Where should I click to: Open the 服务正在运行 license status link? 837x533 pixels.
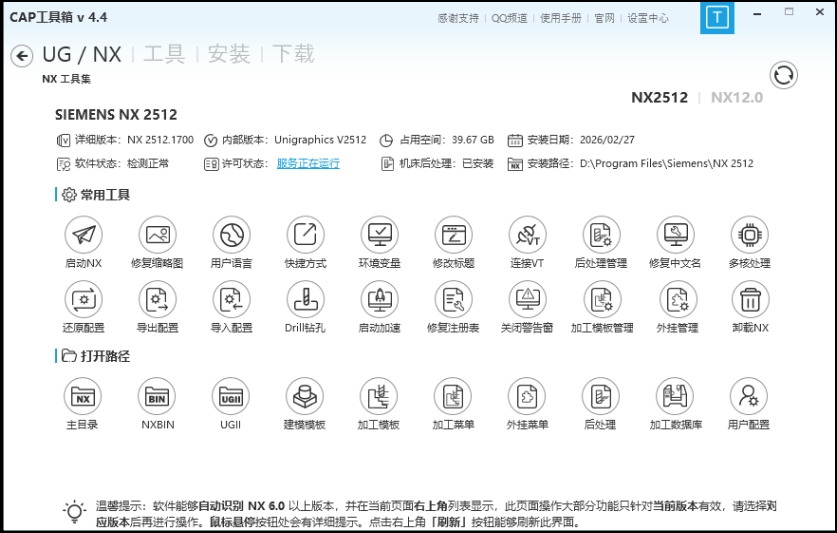click(308, 163)
